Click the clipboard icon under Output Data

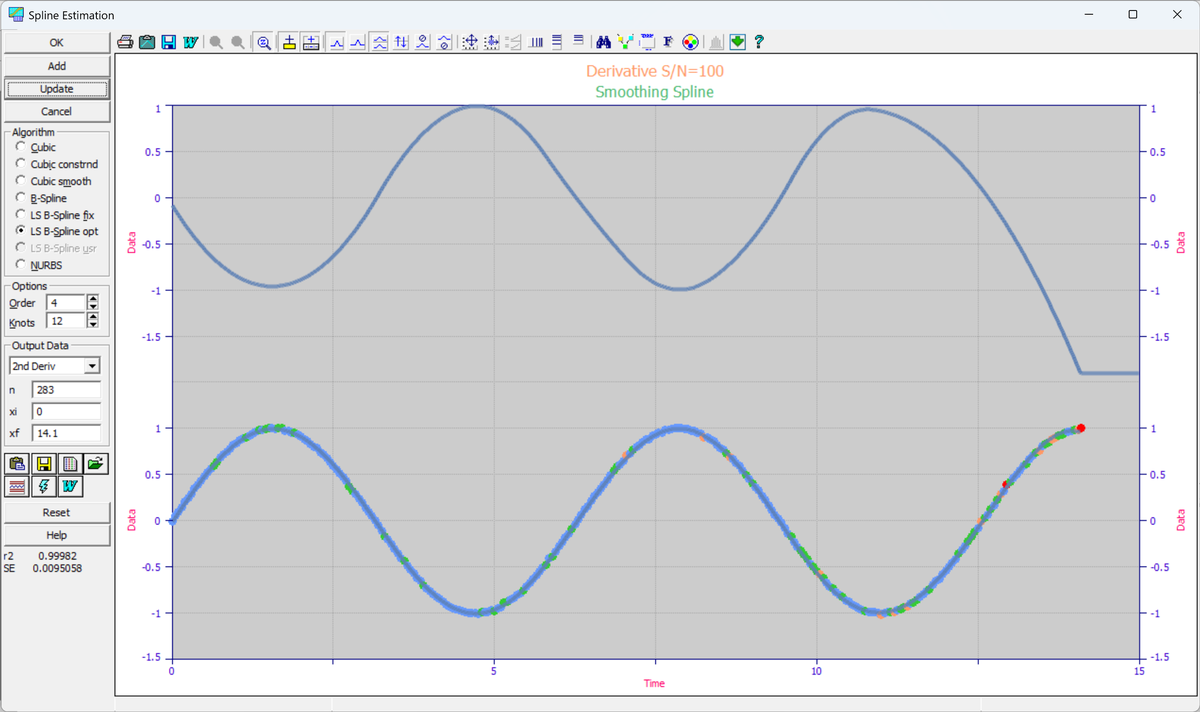(18, 463)
